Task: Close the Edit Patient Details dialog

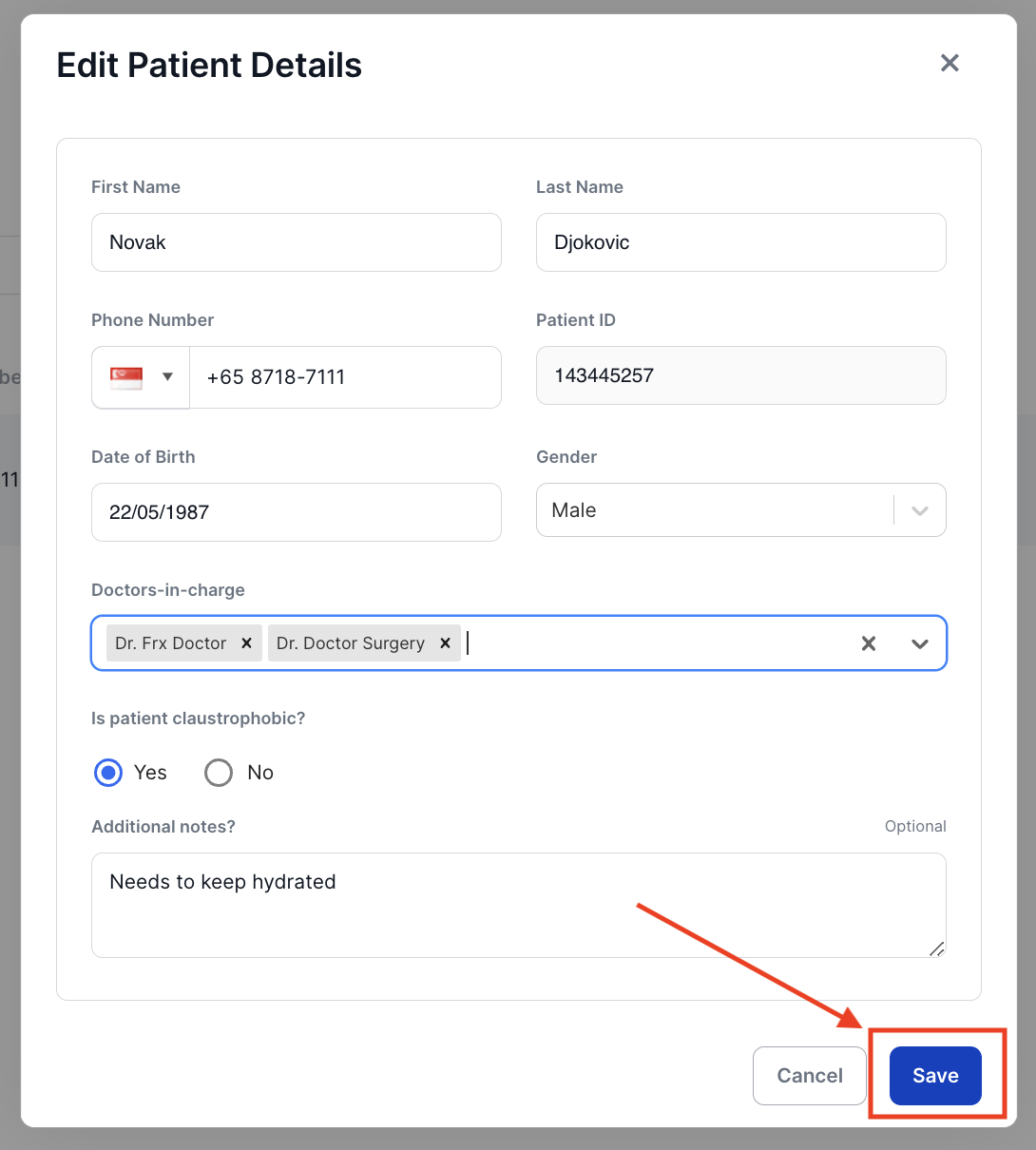Action: tap(950, 63)
